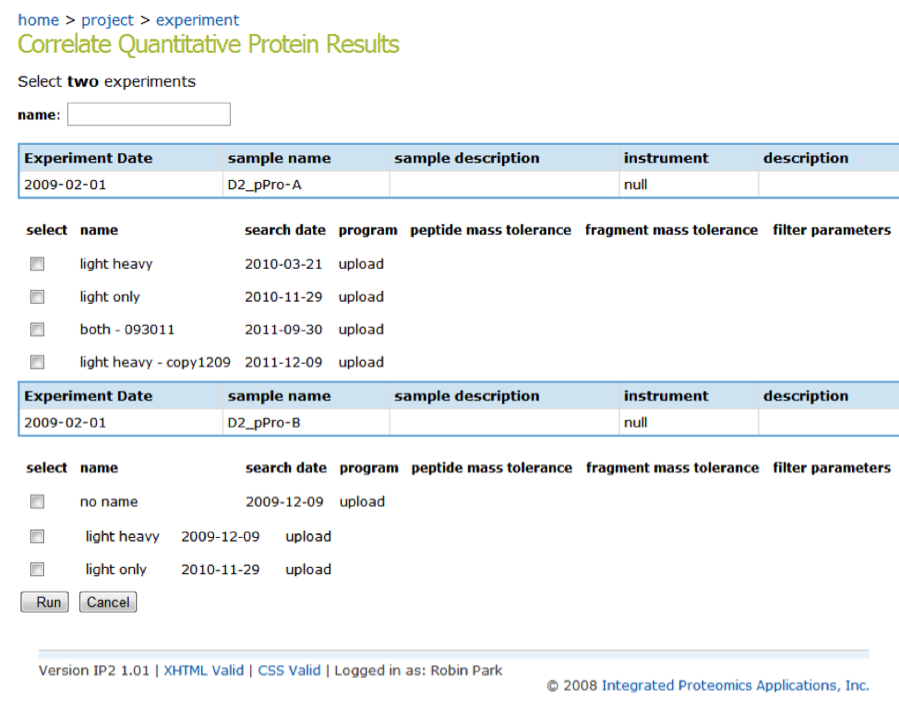
Task: Click the Logged in as: Robin Park text
Action: click(x=419, y=670)
